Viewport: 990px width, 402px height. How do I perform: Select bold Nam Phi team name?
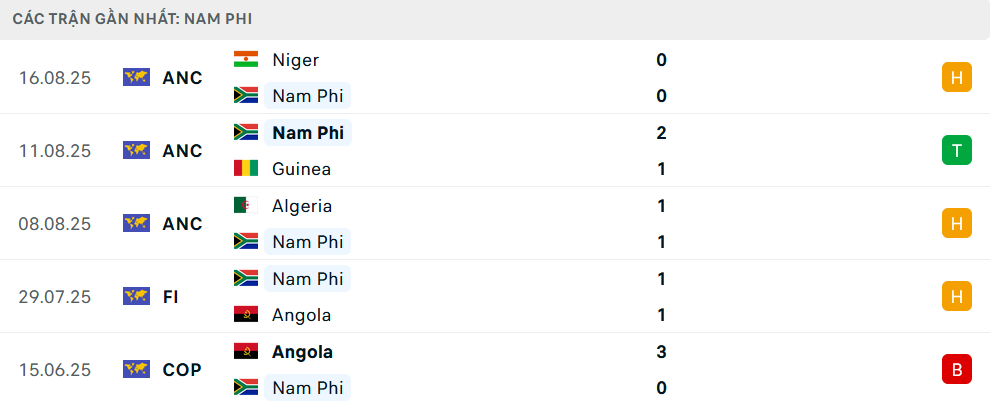[x=308, y=133]
